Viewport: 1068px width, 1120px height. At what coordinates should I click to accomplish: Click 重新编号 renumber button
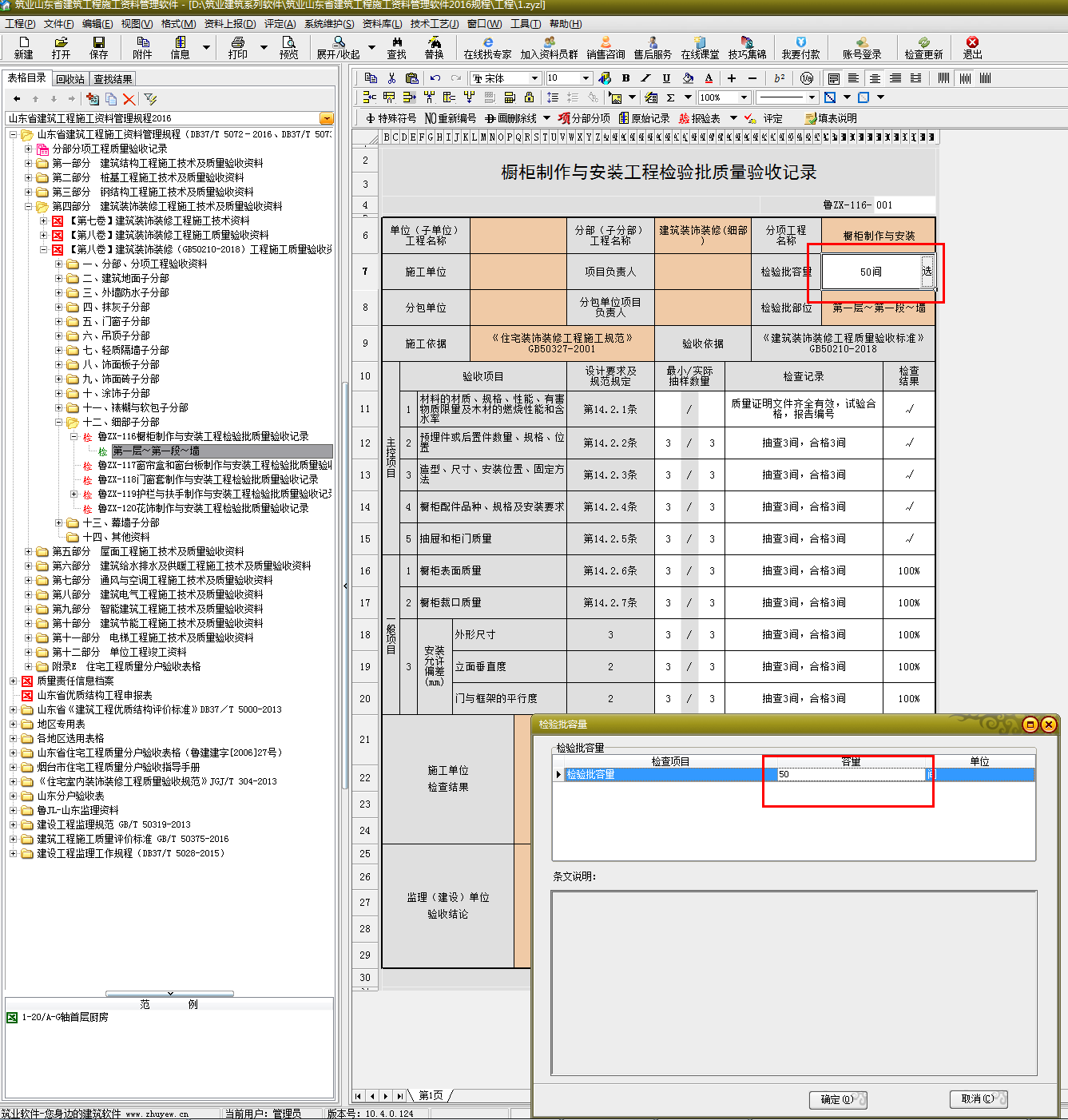[x=451, y=118]
